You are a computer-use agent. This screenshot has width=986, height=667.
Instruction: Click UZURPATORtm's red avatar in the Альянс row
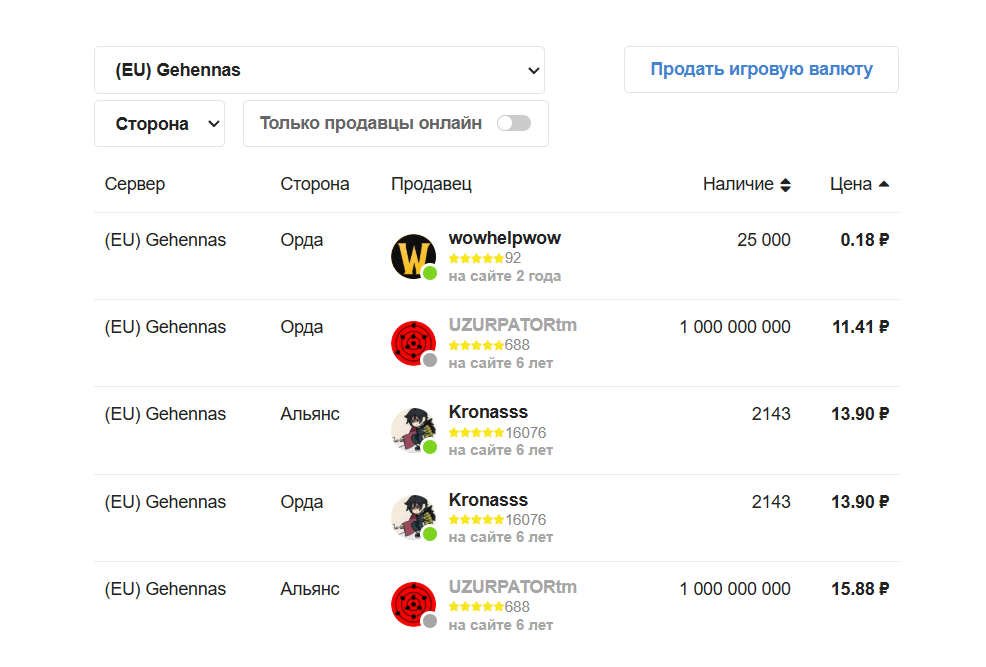[x=412, y=606]
